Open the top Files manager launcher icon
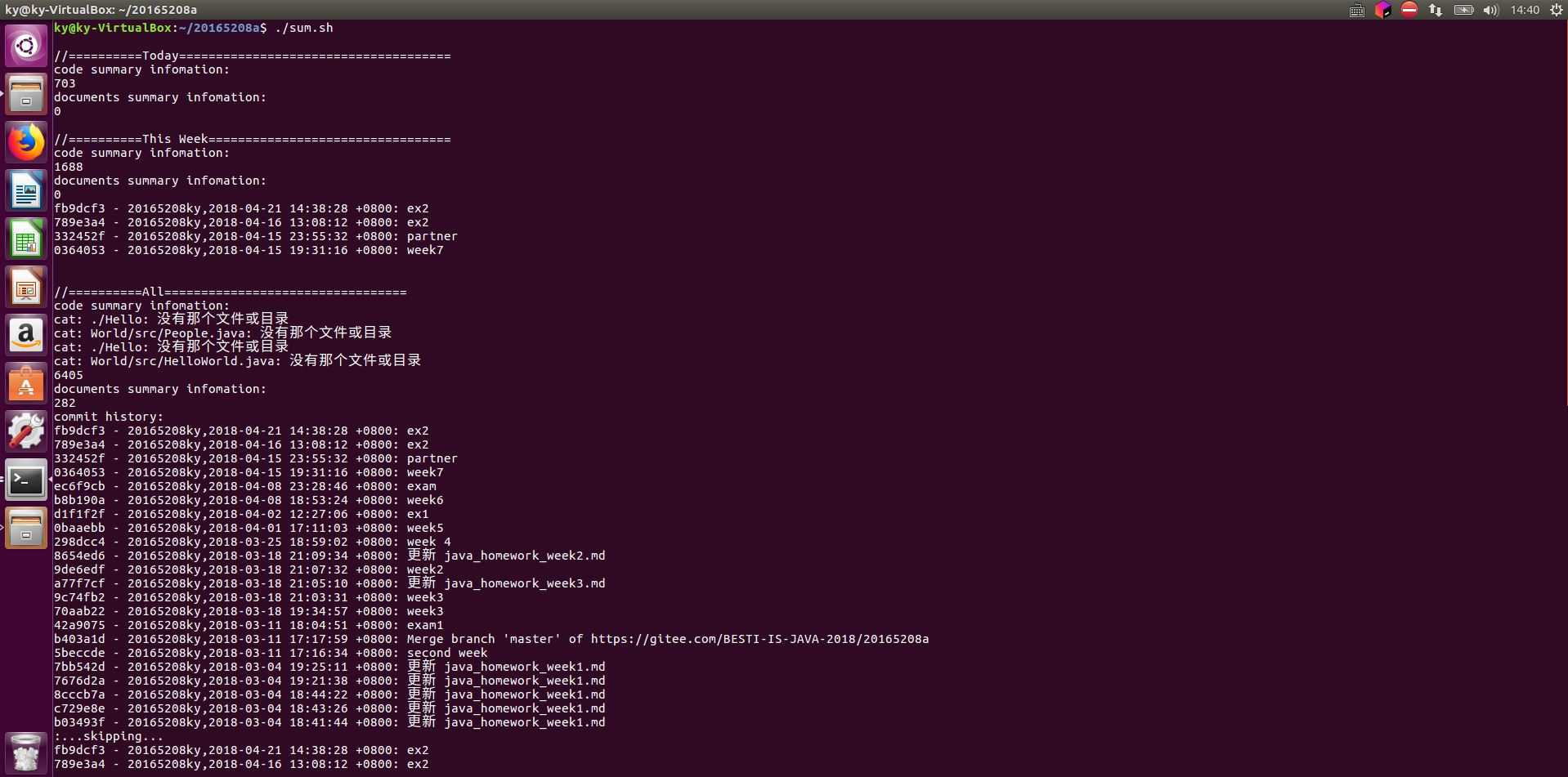 click(26, 94)
